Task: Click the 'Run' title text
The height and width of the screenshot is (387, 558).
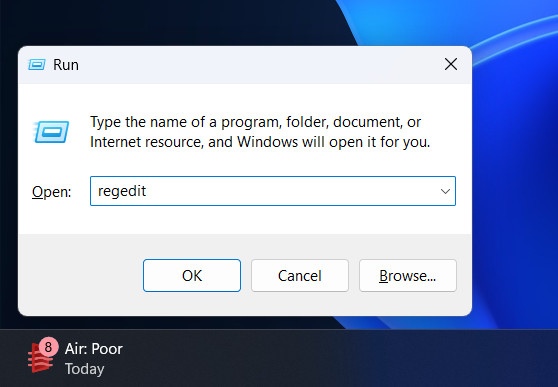Action: click(x=66, y=65)
